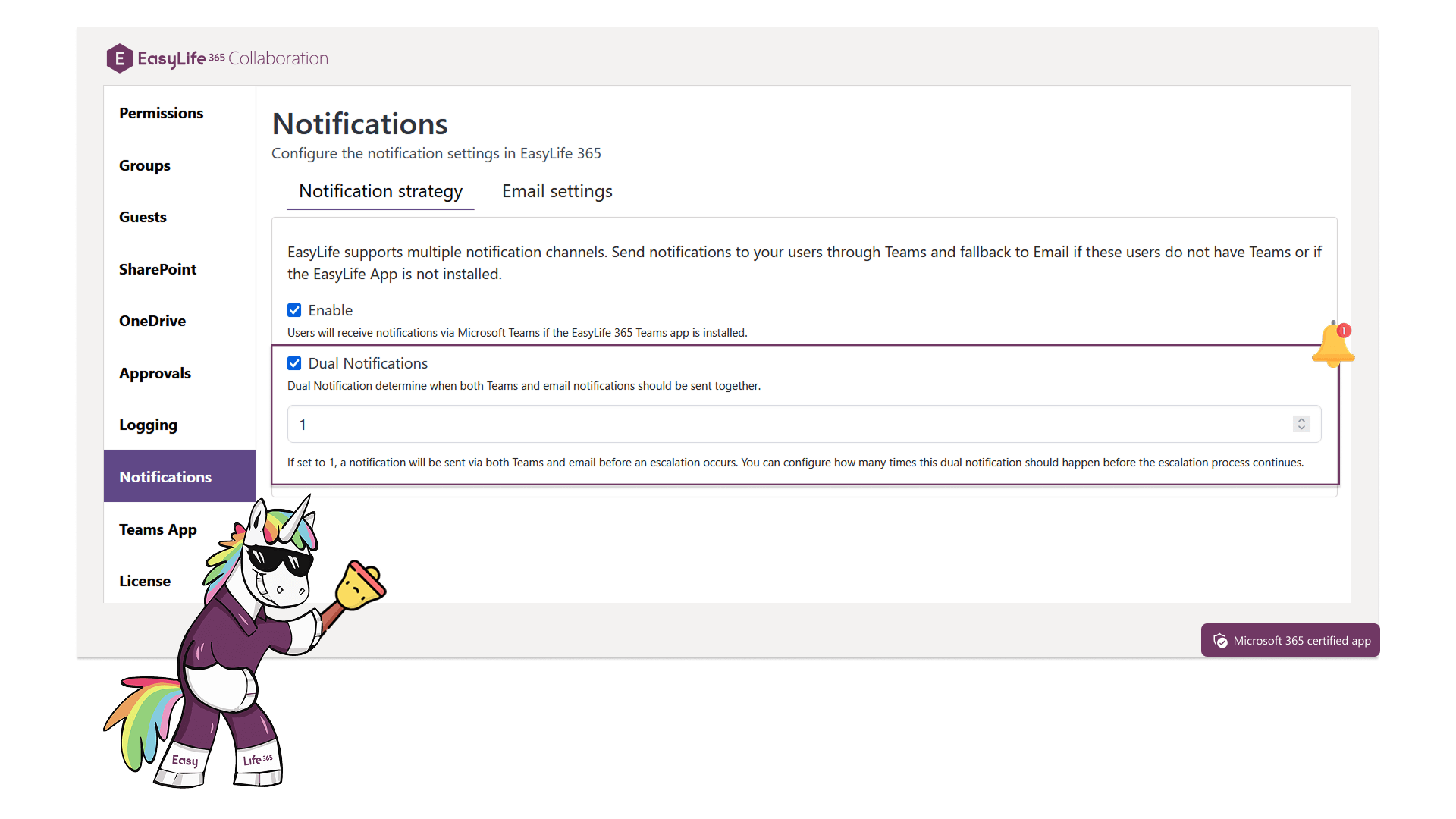The image size is (1456, 819).
Task: Increment the dual notification count with stepper arrow
Action: coord(1301,420)
